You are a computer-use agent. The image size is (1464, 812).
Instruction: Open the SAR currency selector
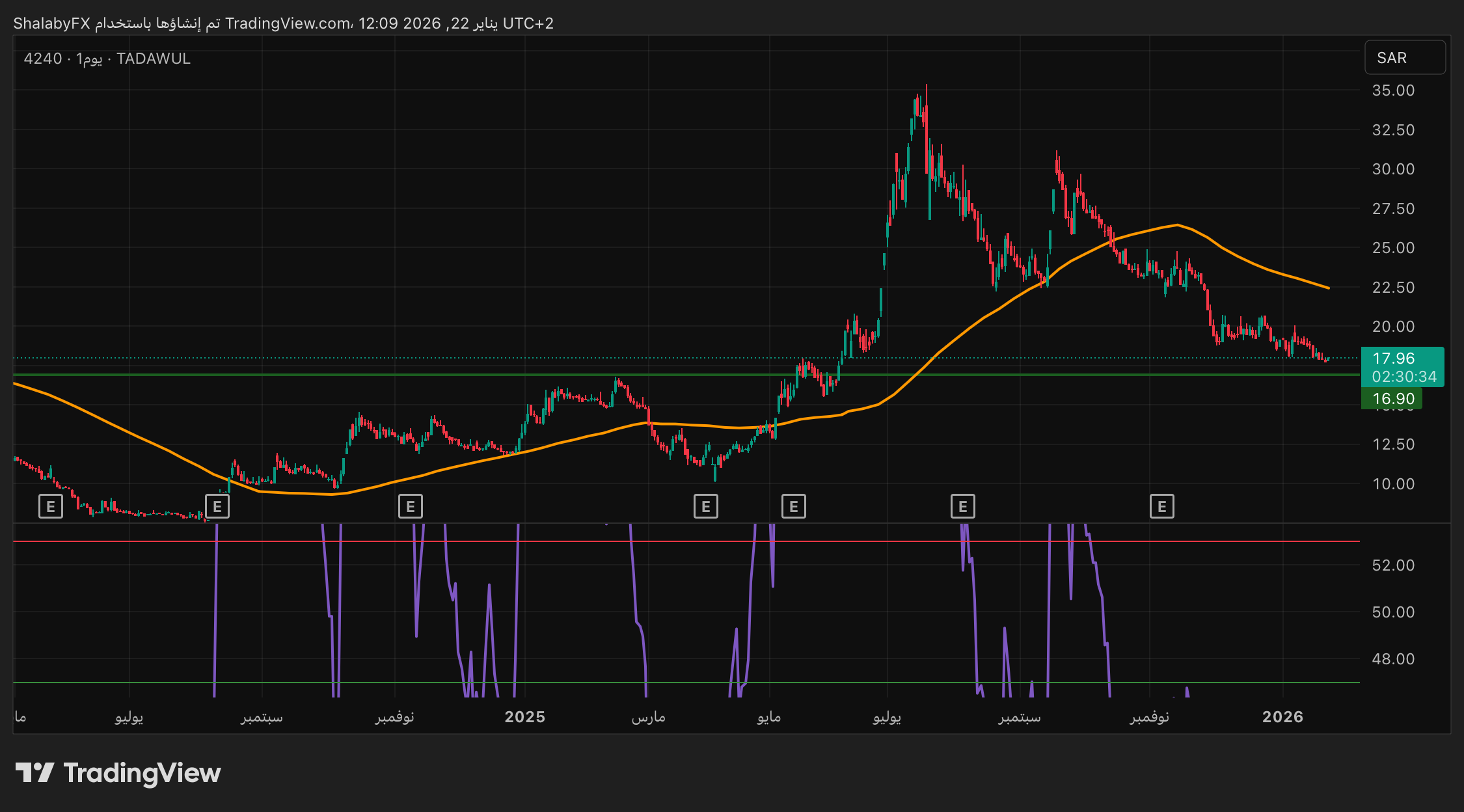click(1404, 58)
